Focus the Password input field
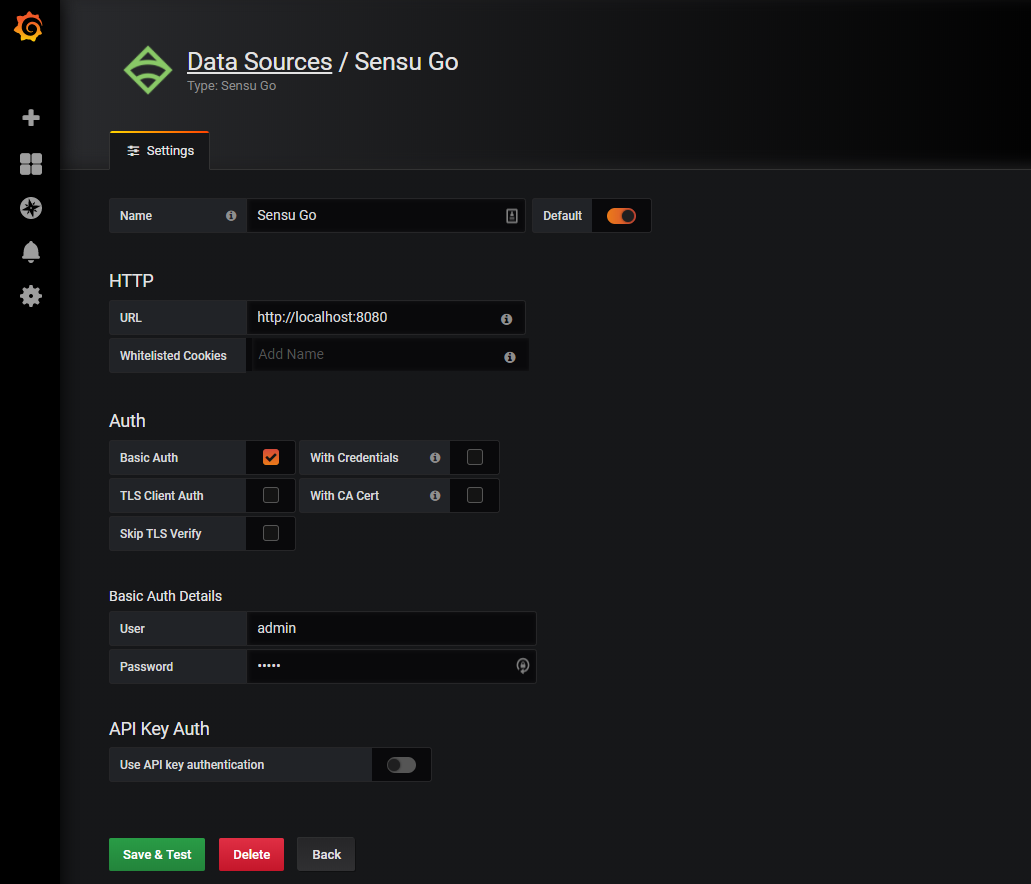This screenshot has width=1031, height=884. coord(391,667)
